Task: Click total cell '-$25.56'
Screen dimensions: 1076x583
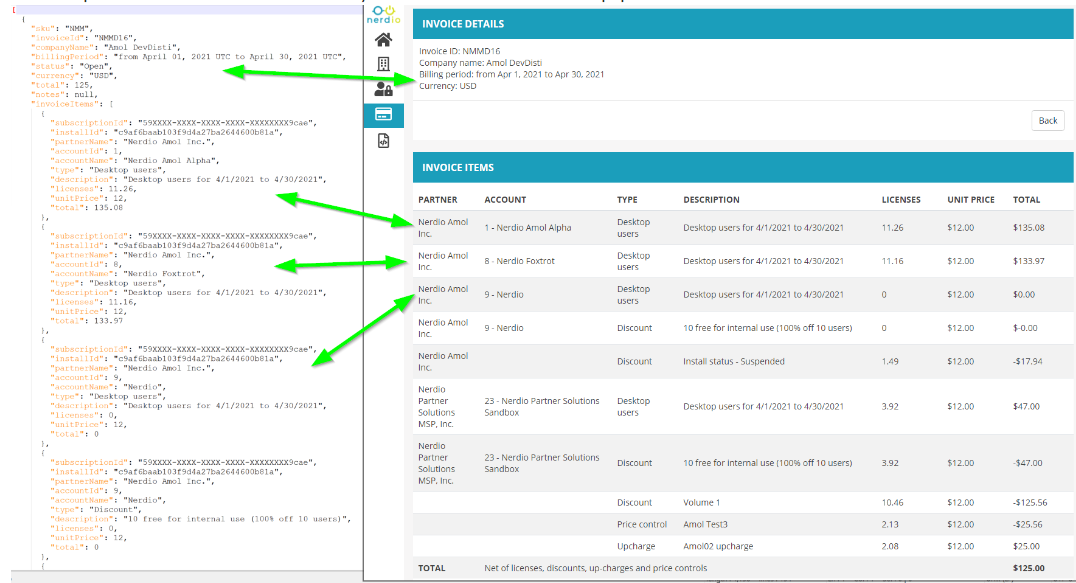Action: (1027, 525)
